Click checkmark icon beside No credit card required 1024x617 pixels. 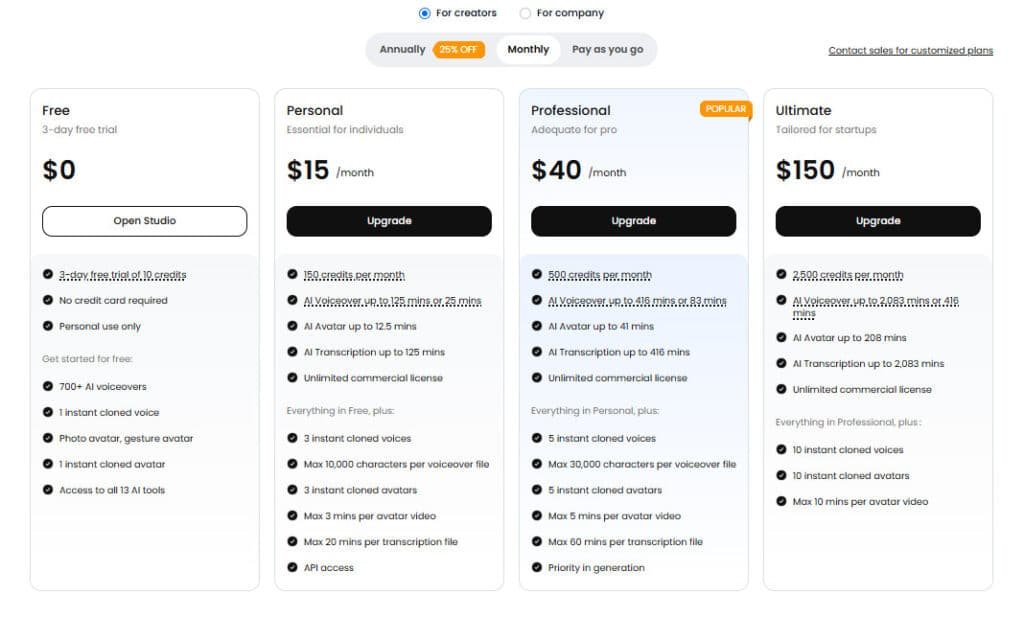pyautogui.click(x=48, y=300)
